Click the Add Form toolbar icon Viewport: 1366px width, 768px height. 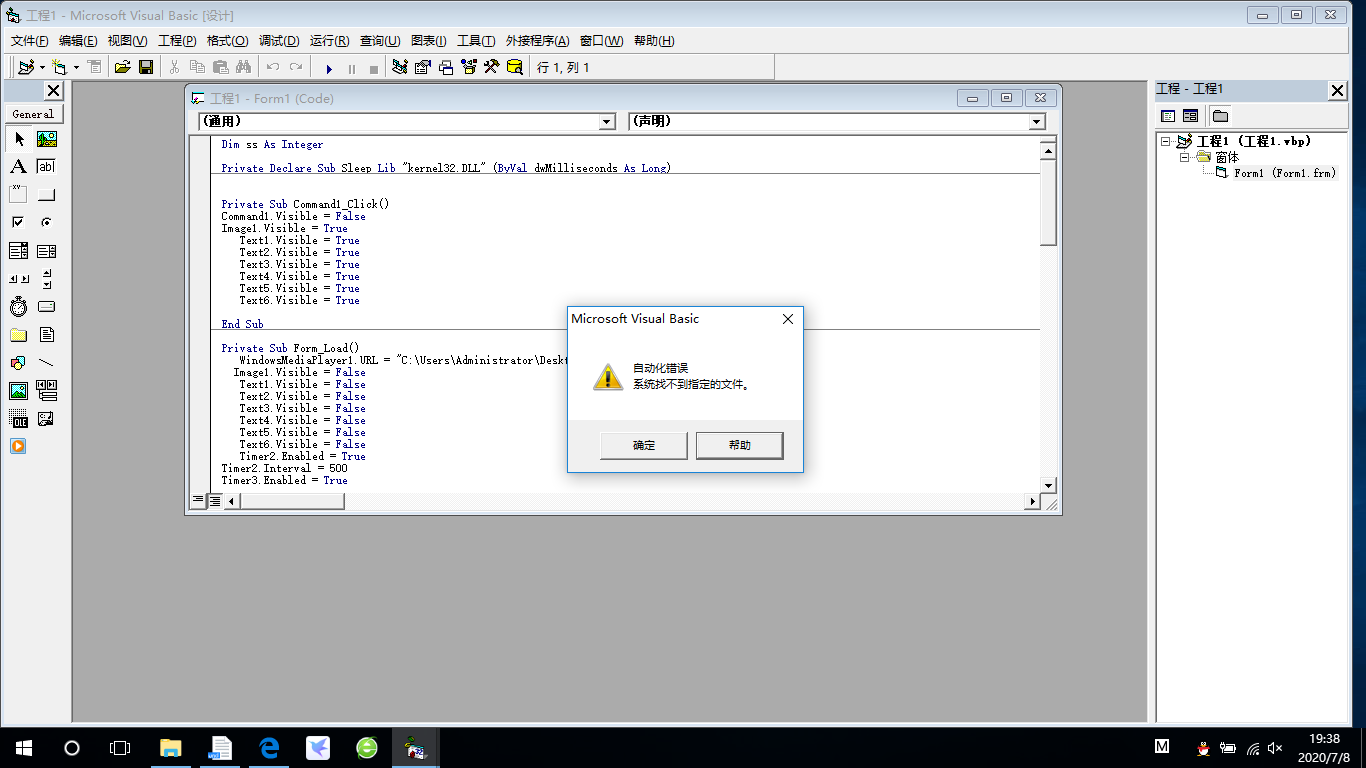click(59, 67)
